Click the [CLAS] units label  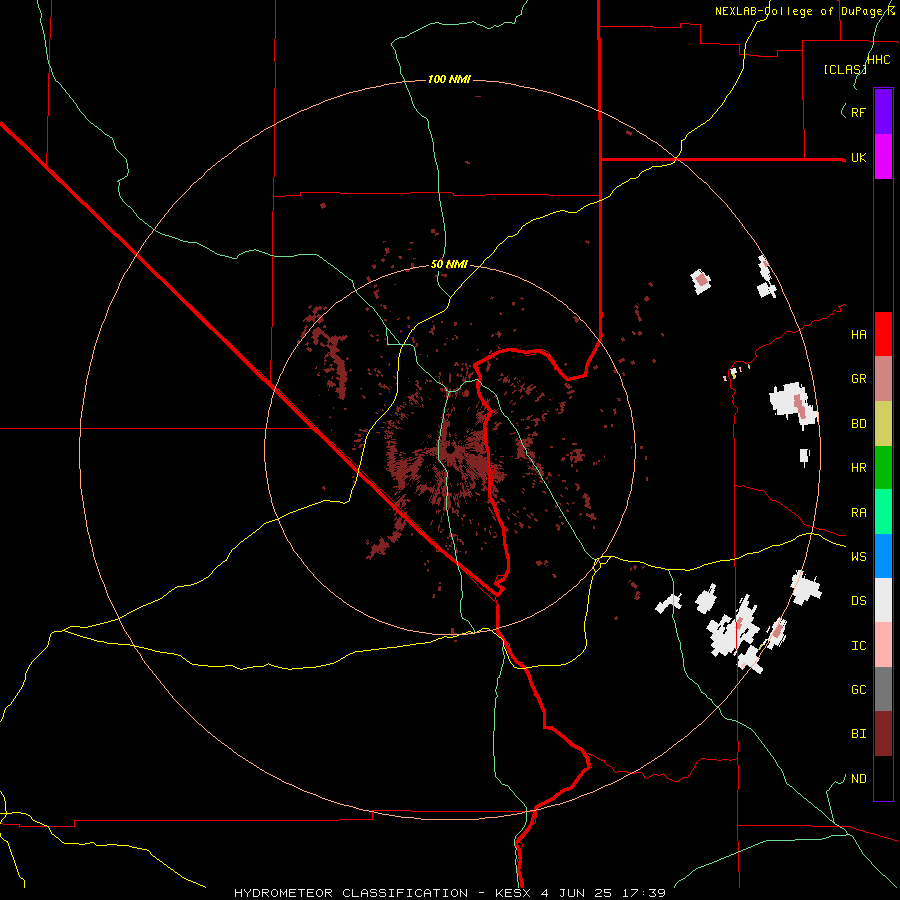(845, 69)
